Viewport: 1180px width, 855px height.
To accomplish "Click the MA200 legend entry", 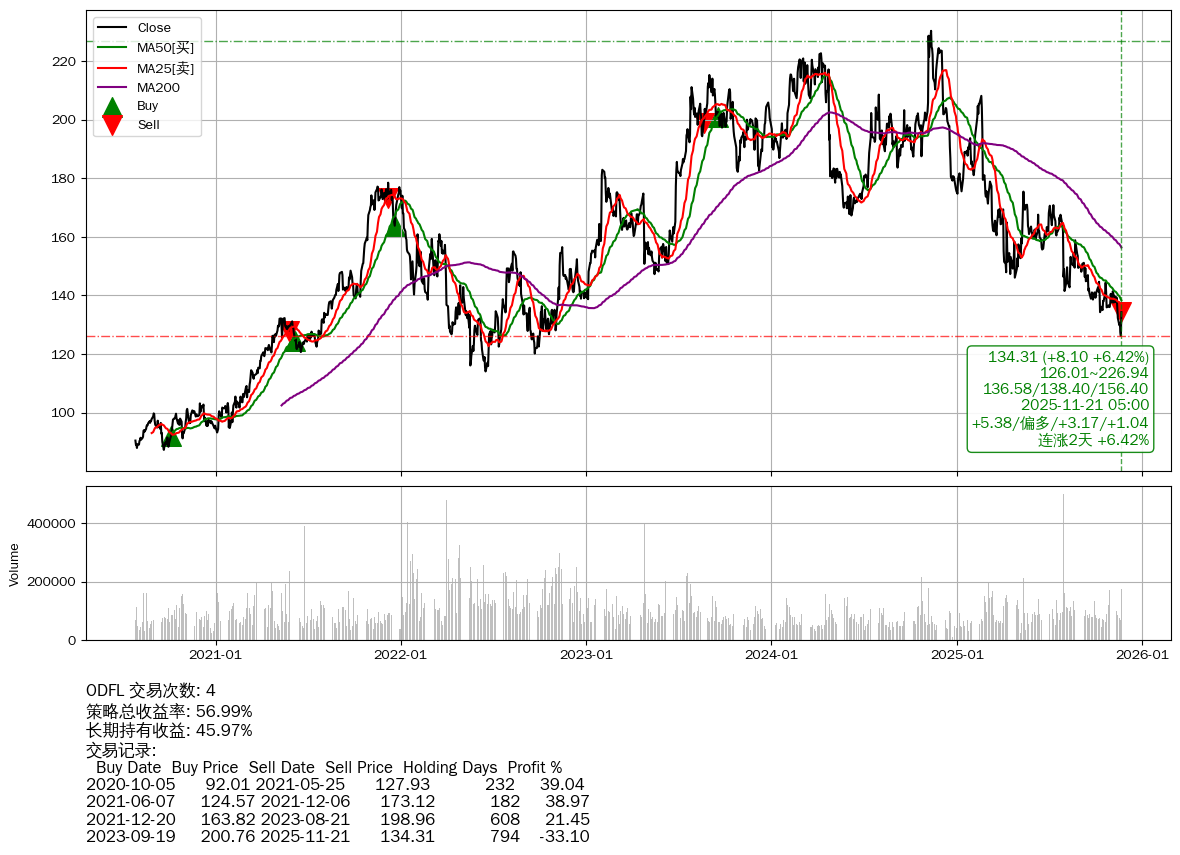I will pos(158,87).
